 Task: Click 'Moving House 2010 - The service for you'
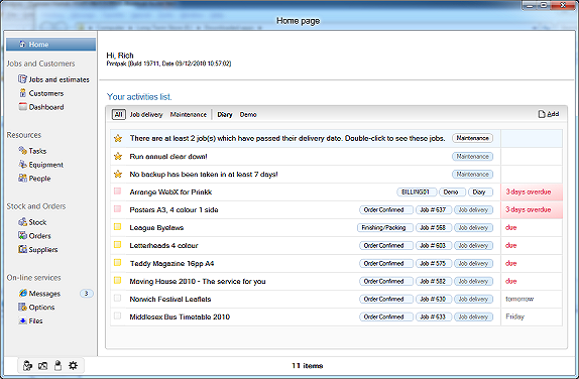[x=198, y=281]
